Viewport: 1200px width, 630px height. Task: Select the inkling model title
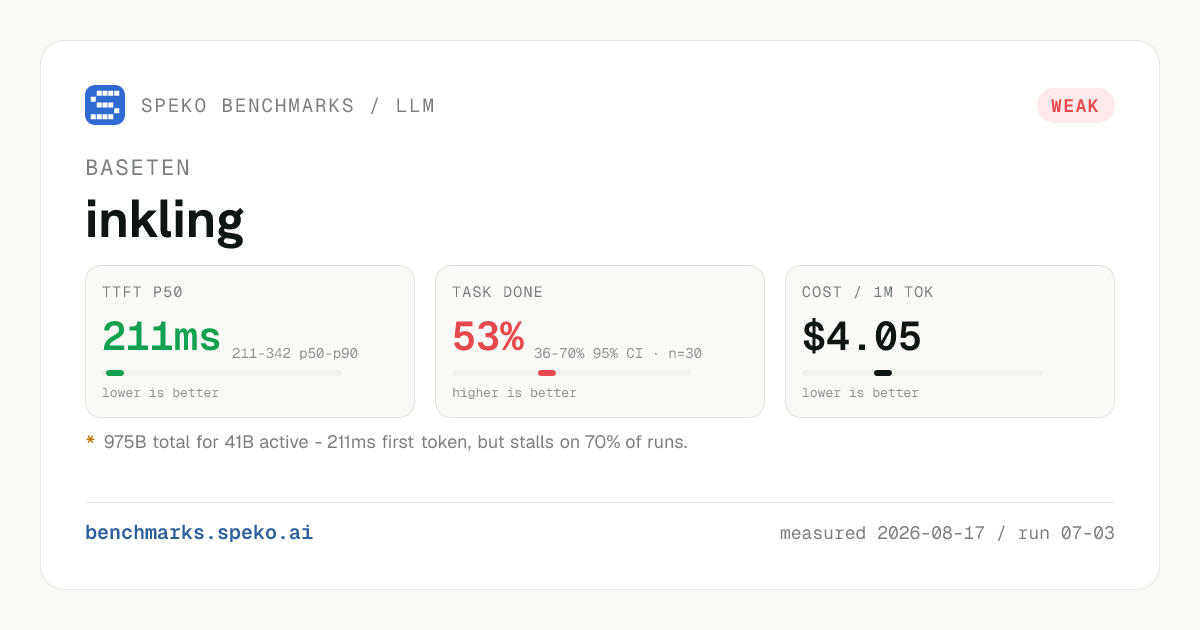tap(164, 220)
